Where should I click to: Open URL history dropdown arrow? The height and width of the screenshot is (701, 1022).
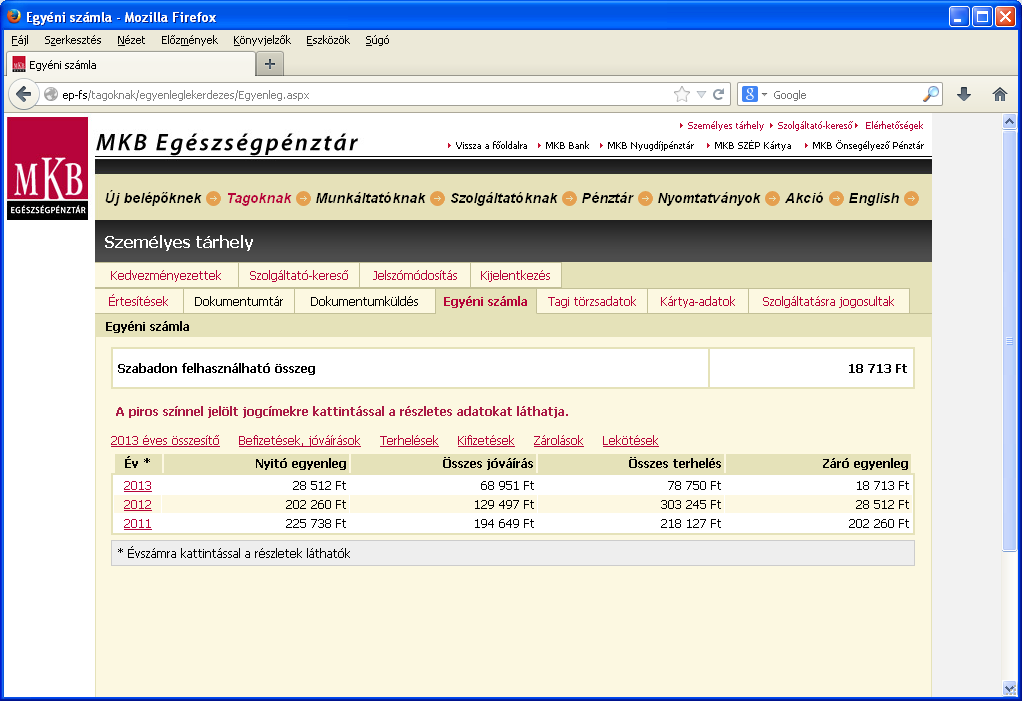[701, 94]
